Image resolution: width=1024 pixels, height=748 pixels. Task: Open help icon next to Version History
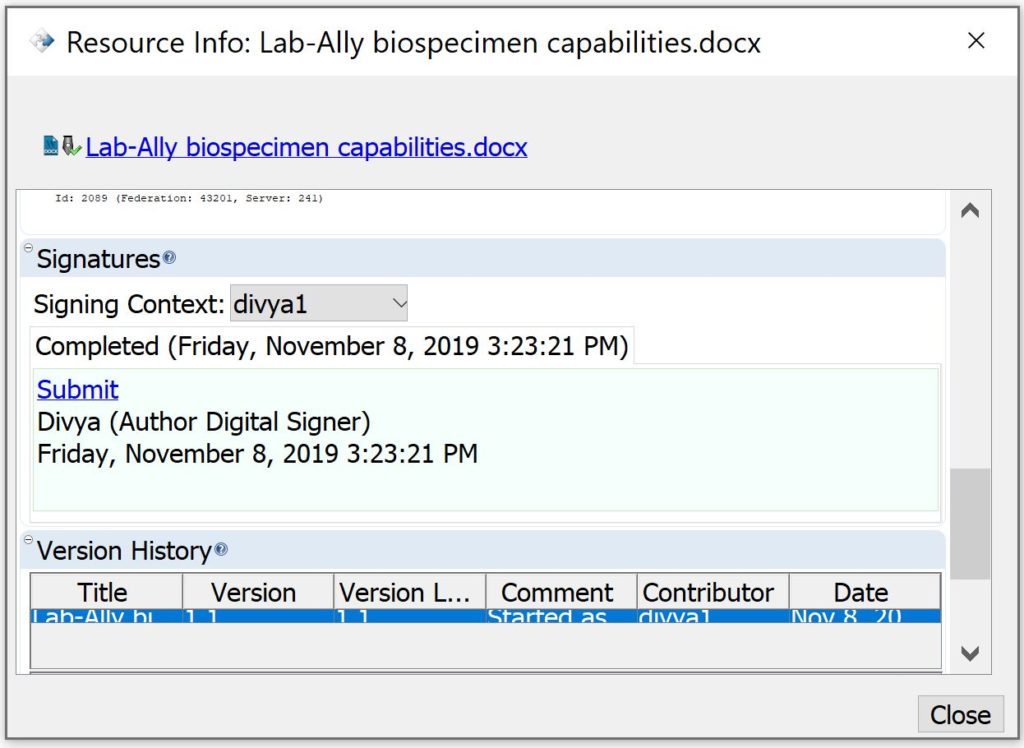click(221, 549)
